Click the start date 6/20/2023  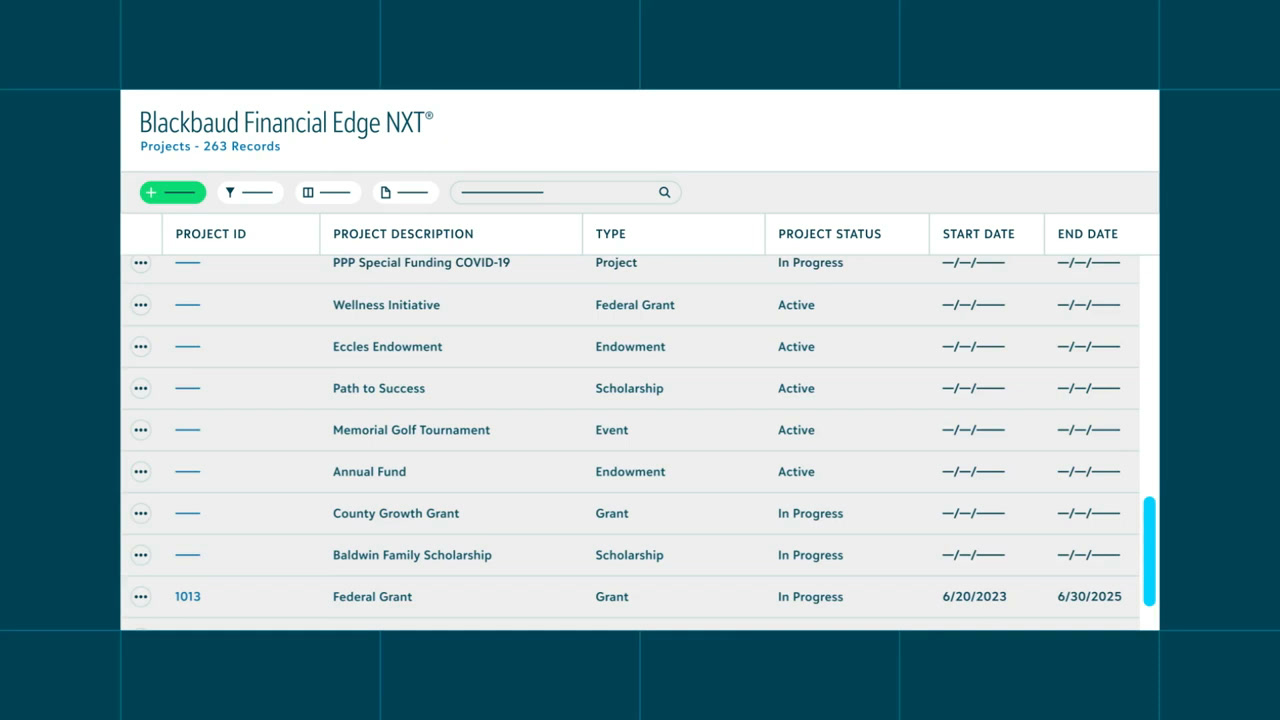pyautogui.click(x=974, y=597)
